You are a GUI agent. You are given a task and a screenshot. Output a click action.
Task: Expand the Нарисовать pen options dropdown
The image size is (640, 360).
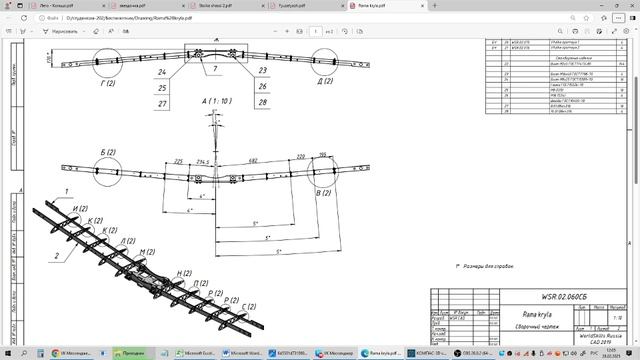tap(84, 31)
